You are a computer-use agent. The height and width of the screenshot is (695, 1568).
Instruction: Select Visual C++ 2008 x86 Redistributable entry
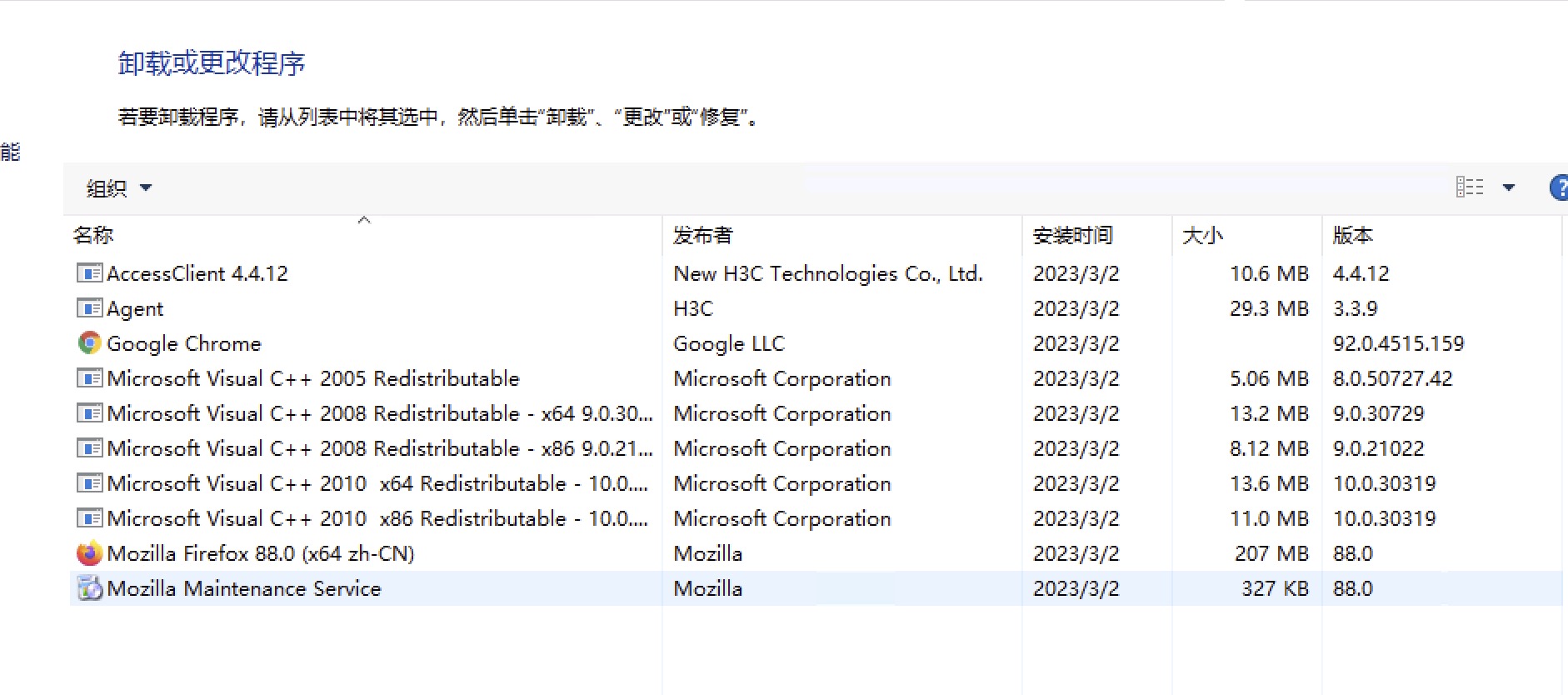point(379,448)
